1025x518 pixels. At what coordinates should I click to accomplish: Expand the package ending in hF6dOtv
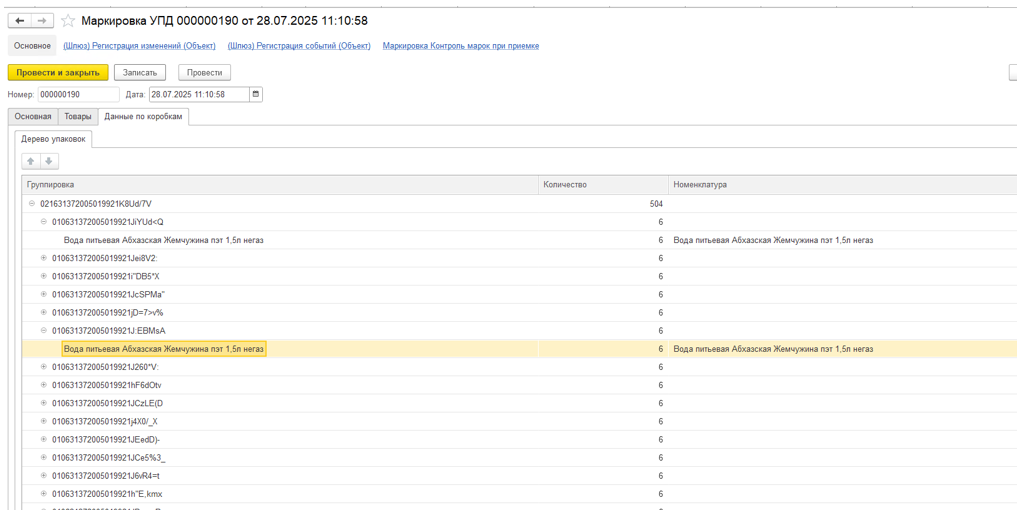[44, 385]
